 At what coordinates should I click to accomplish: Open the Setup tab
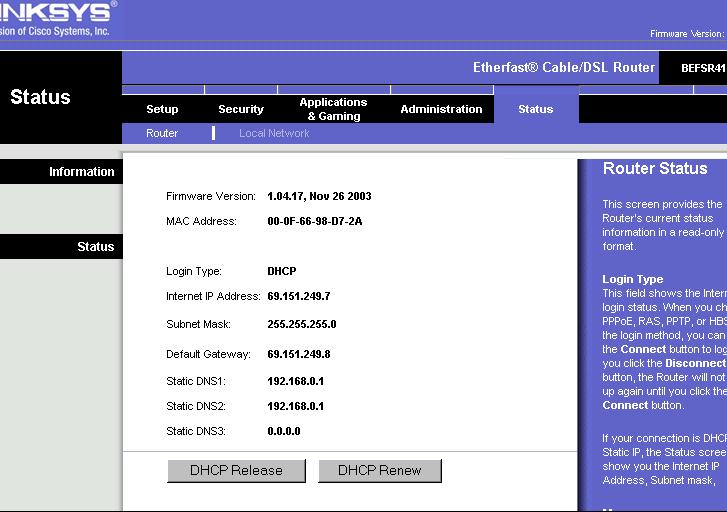162,109
